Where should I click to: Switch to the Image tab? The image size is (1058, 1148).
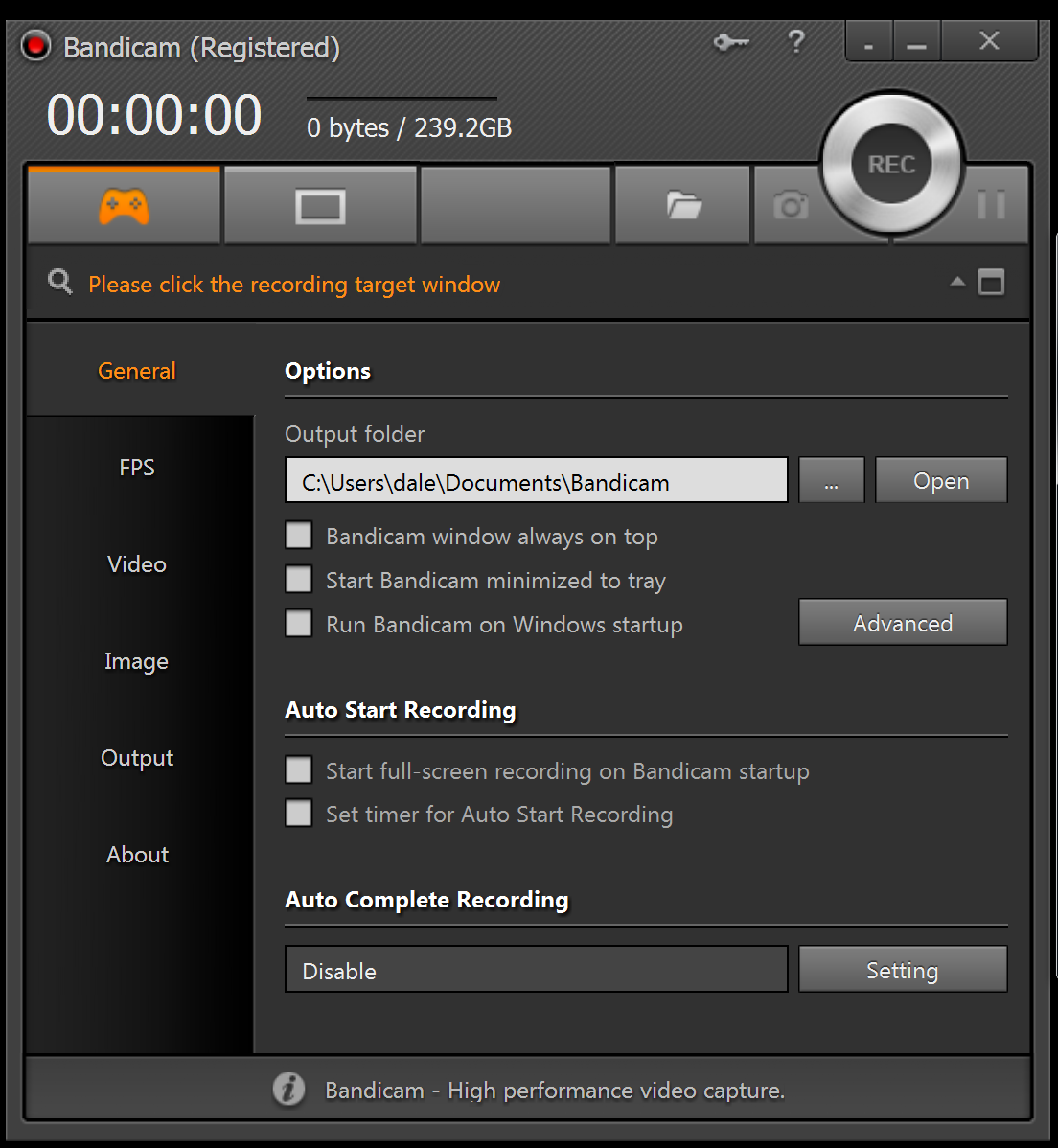[x=137, y=661]
